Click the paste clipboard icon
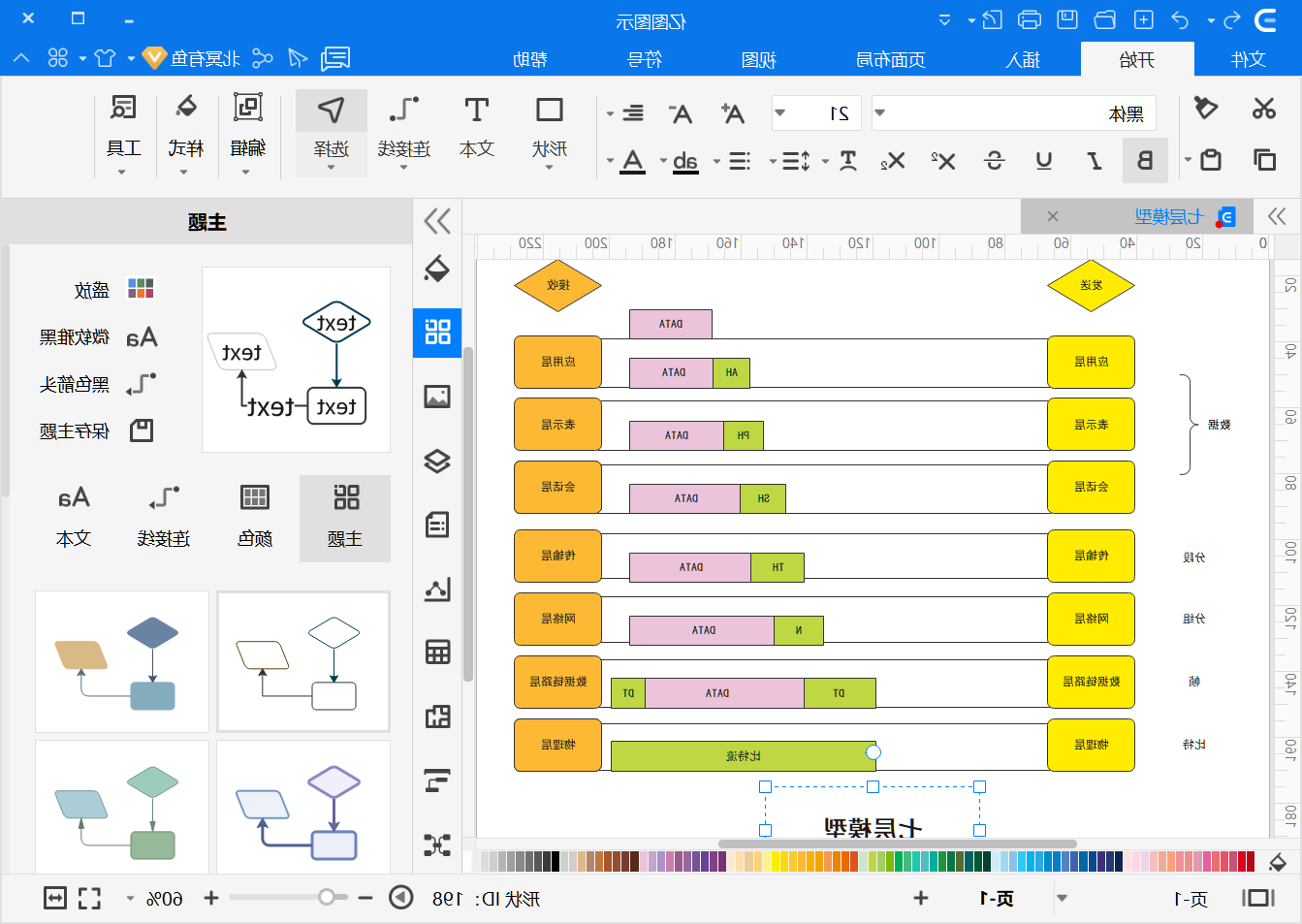Viewport: 1302px width, 924px height. tap(1210, 160)
